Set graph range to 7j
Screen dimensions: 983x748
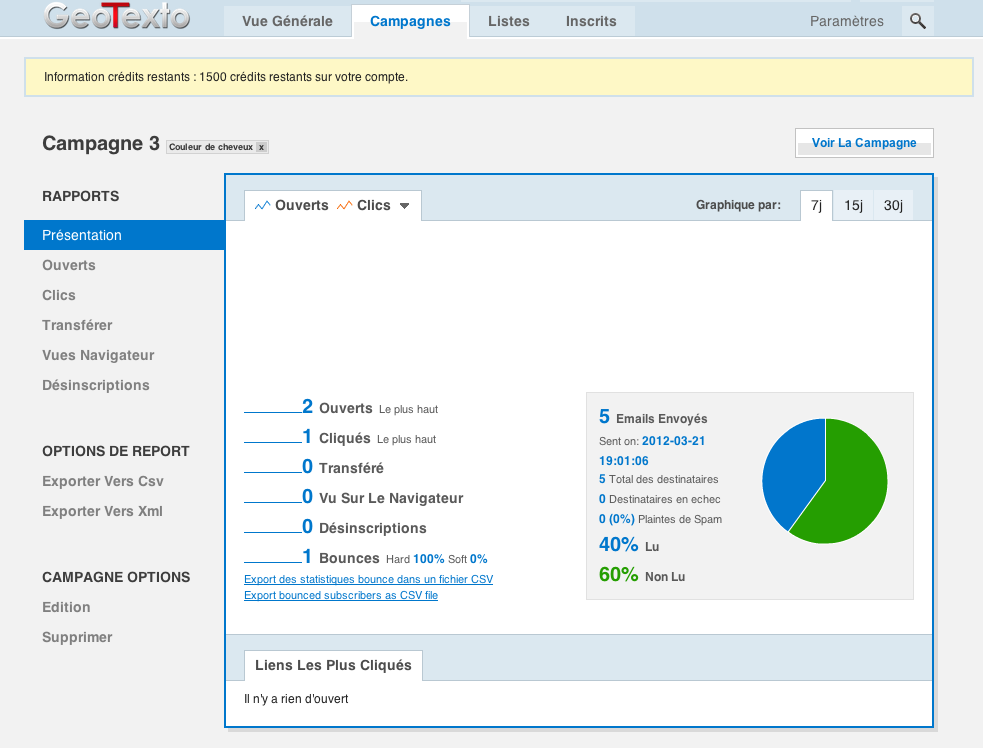pyautogui.click(x=816, y=206)
